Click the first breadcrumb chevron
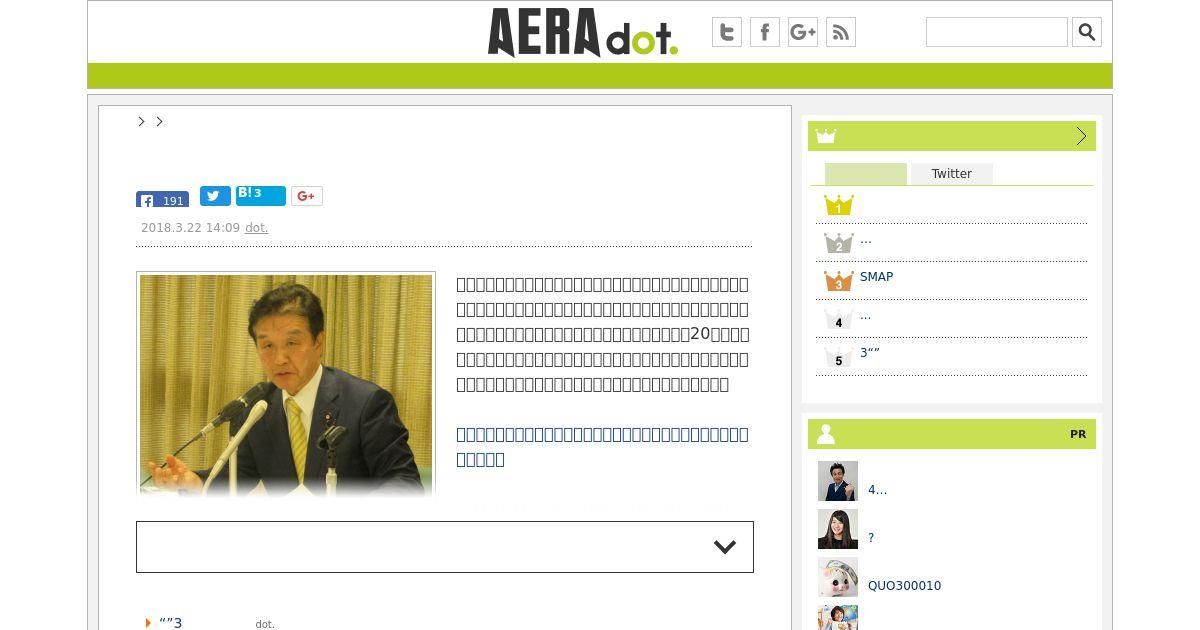Image resolution: width=1200 pixels, height=630 pixels. coord(141,121)
